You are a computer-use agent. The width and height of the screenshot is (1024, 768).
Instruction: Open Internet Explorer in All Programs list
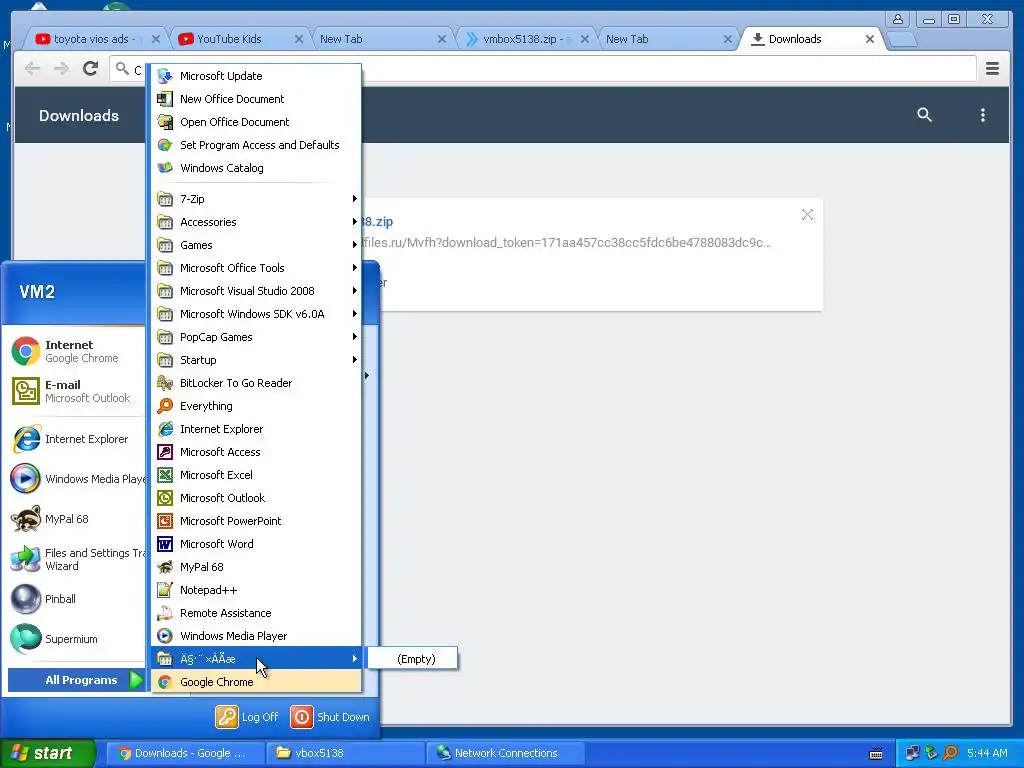coord(256,429)
